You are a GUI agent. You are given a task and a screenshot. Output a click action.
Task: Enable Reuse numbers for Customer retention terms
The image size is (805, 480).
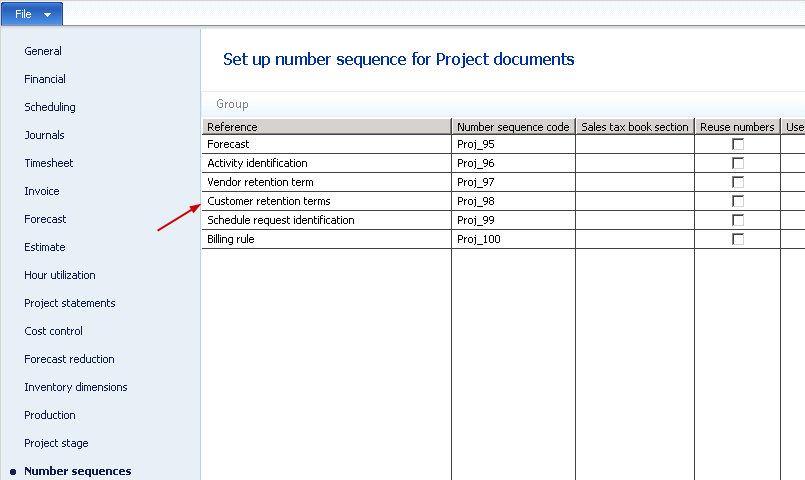pyautogui.click(x=738, y=201)
